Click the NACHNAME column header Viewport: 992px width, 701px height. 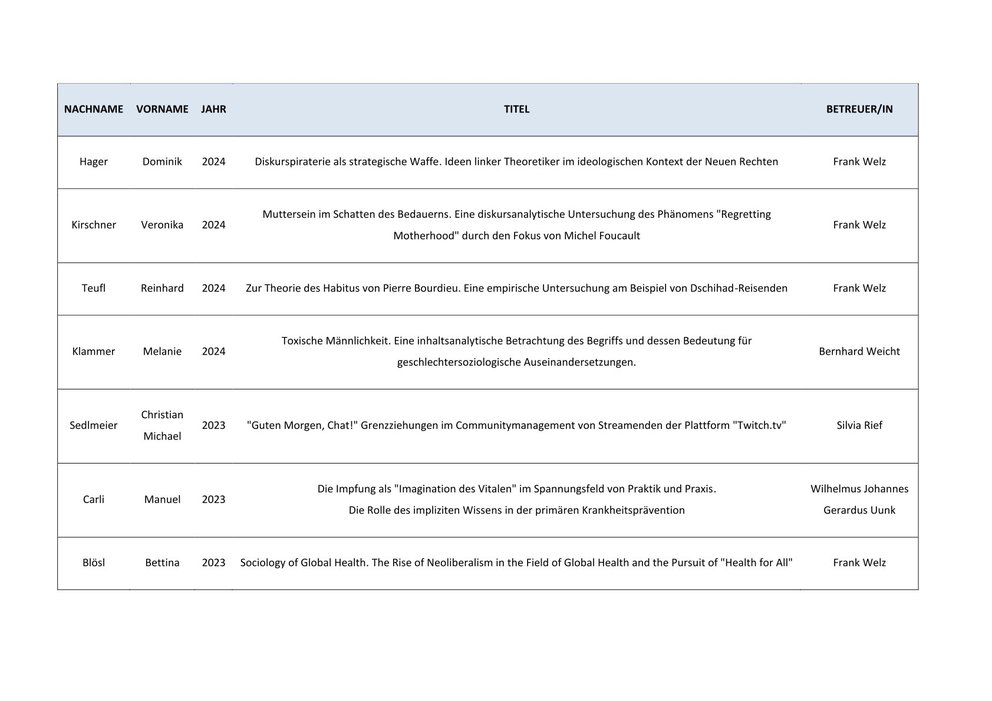pyautogui.click(x=93, y=110)
